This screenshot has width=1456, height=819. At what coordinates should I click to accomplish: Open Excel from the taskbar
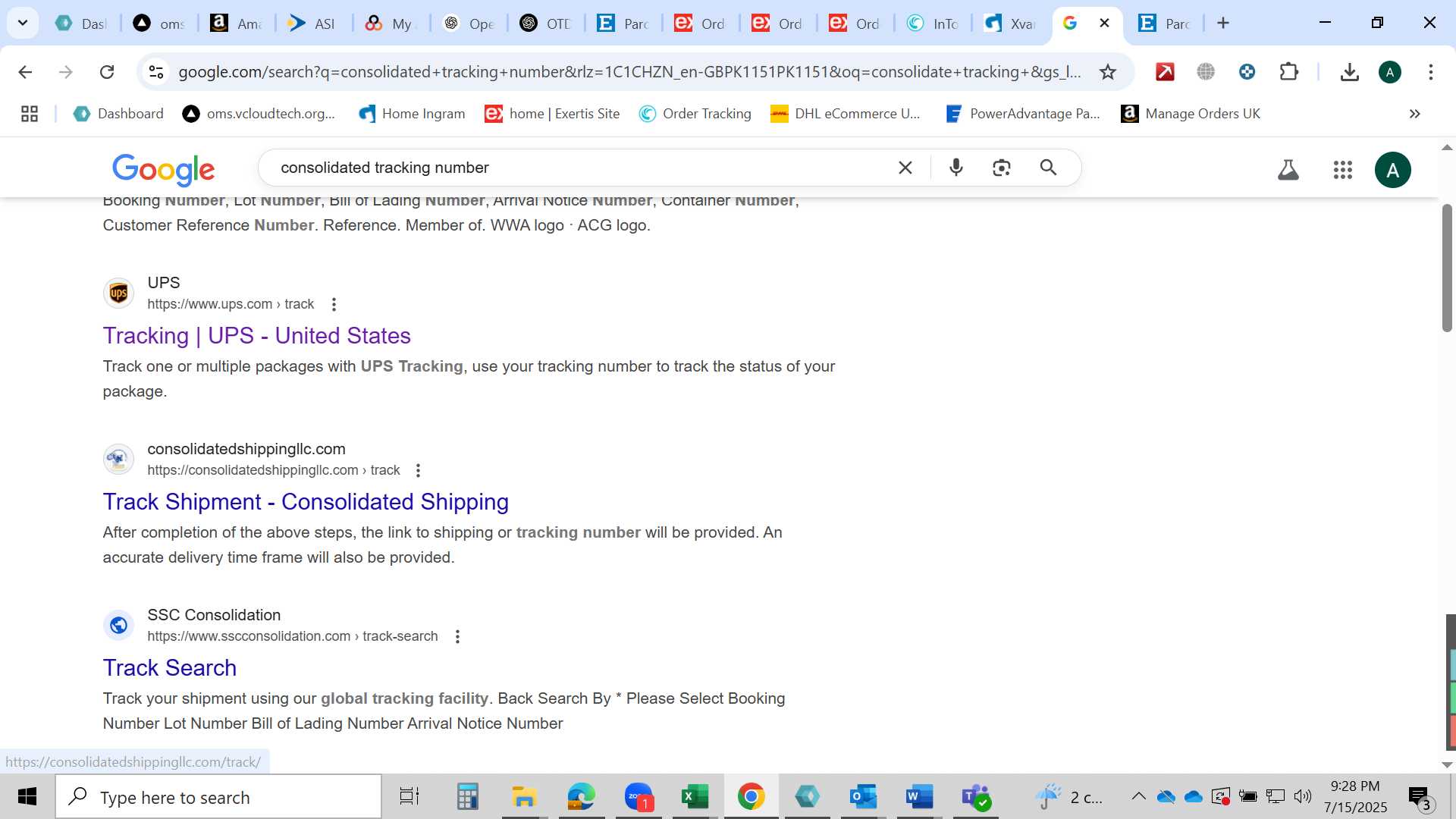tap(695, 797)
